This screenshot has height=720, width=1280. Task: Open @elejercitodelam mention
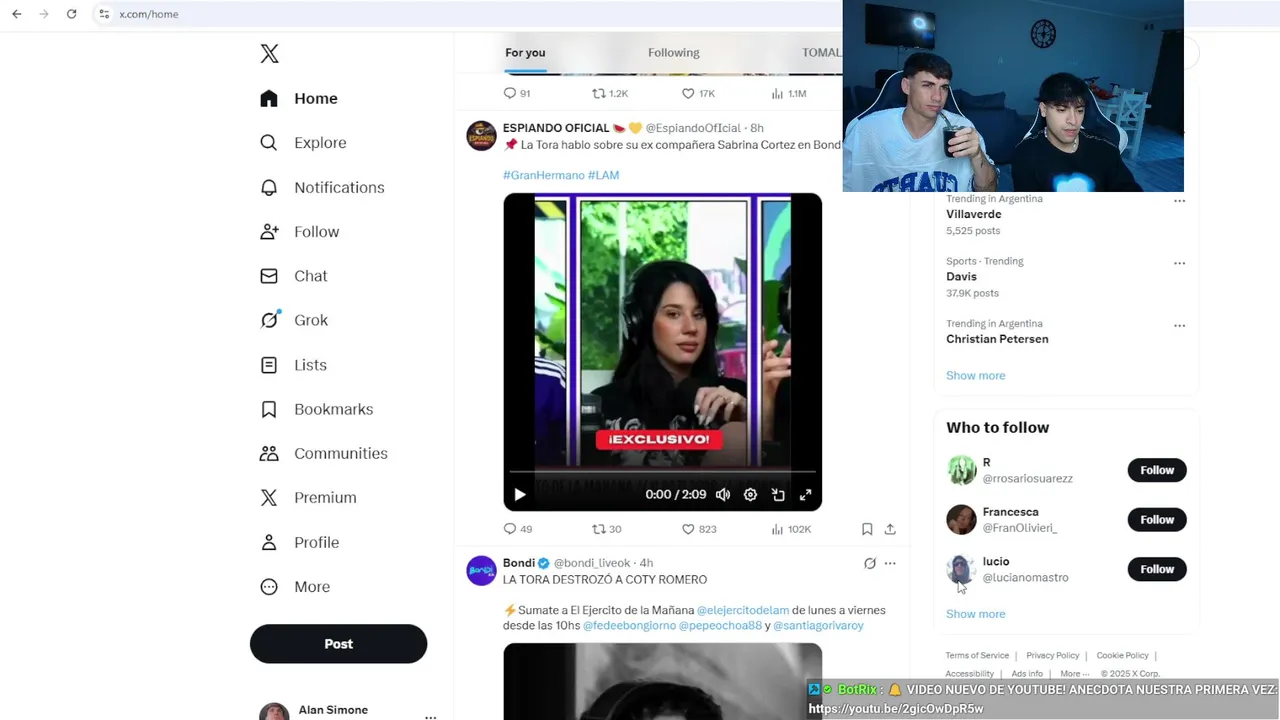pos(743,610)
